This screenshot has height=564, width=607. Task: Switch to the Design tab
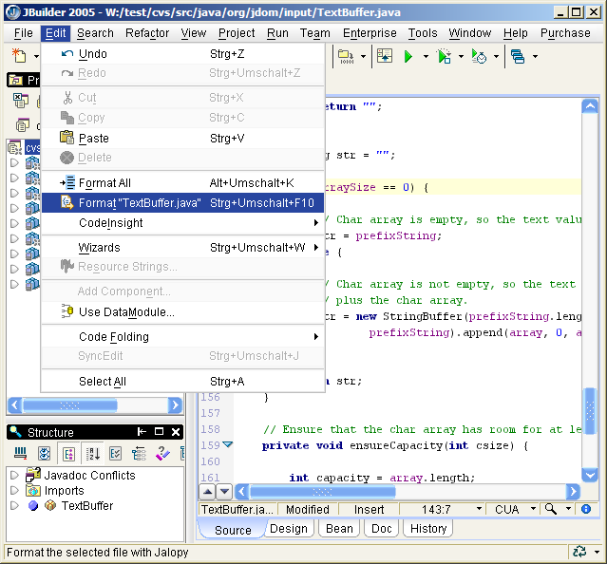point(289,528)
